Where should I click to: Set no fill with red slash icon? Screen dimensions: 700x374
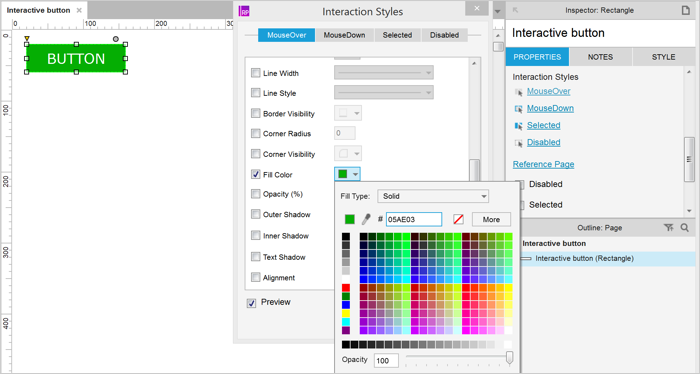458,219
